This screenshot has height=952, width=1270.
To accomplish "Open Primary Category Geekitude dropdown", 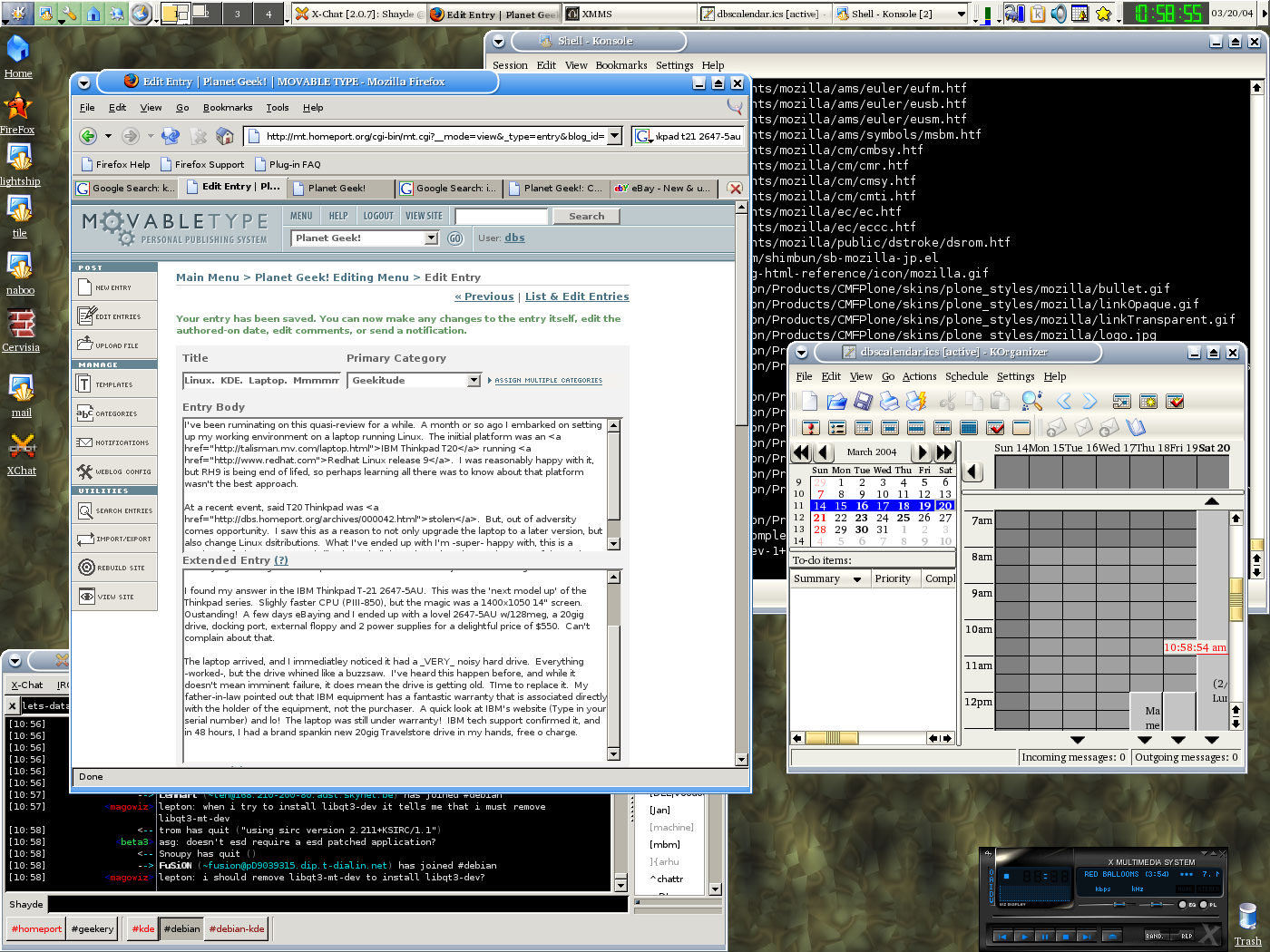I will (x=474, y=381).
